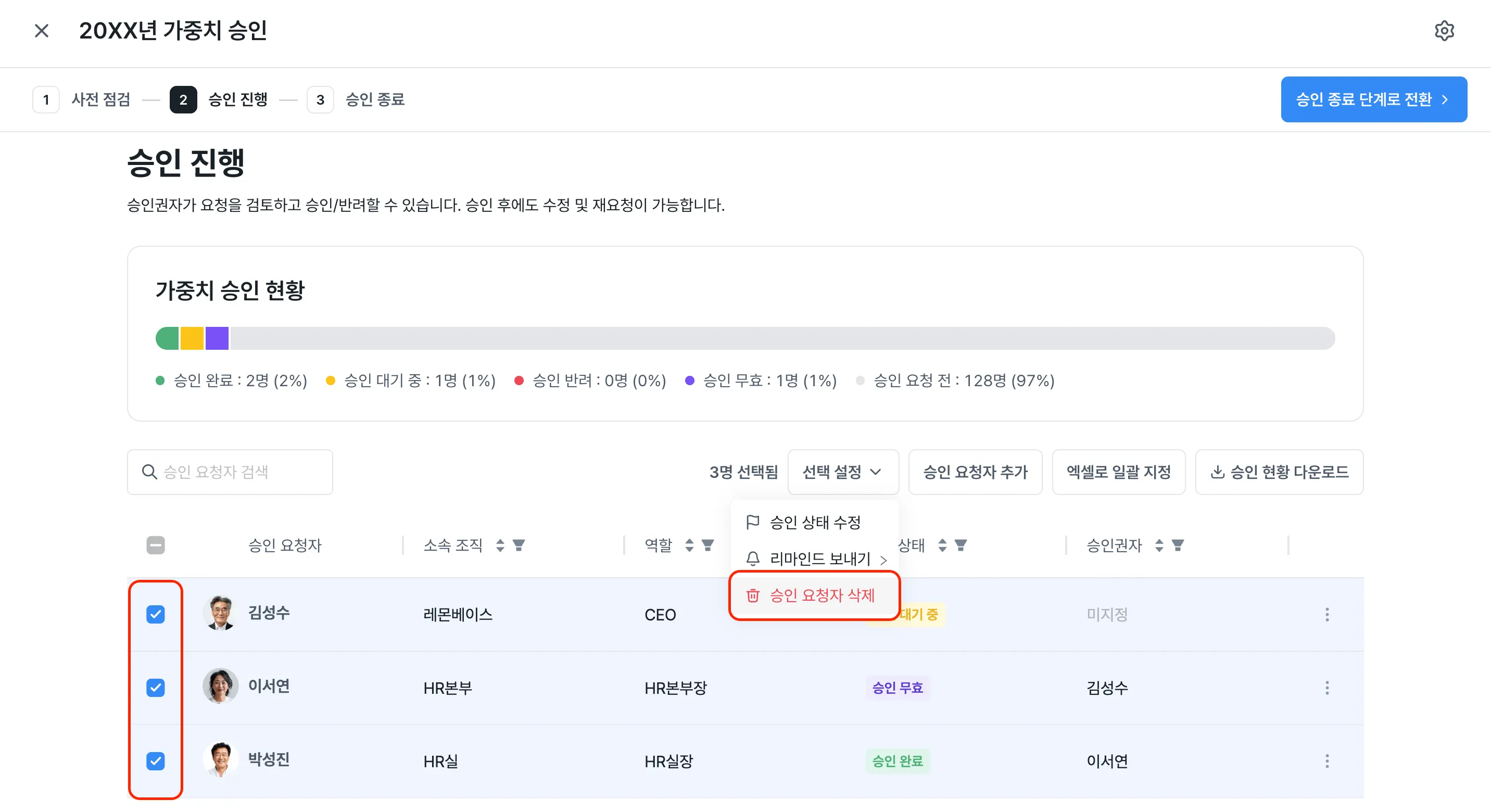Toggle the select-all header checkbox
This screenshot has width=1491, height=812.
[x=155, y=545]
